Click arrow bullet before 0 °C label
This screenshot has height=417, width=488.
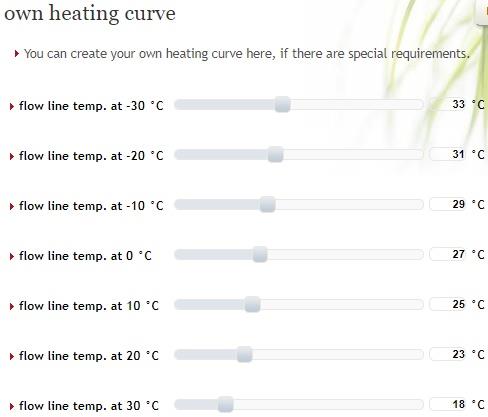tap(12, 256)
